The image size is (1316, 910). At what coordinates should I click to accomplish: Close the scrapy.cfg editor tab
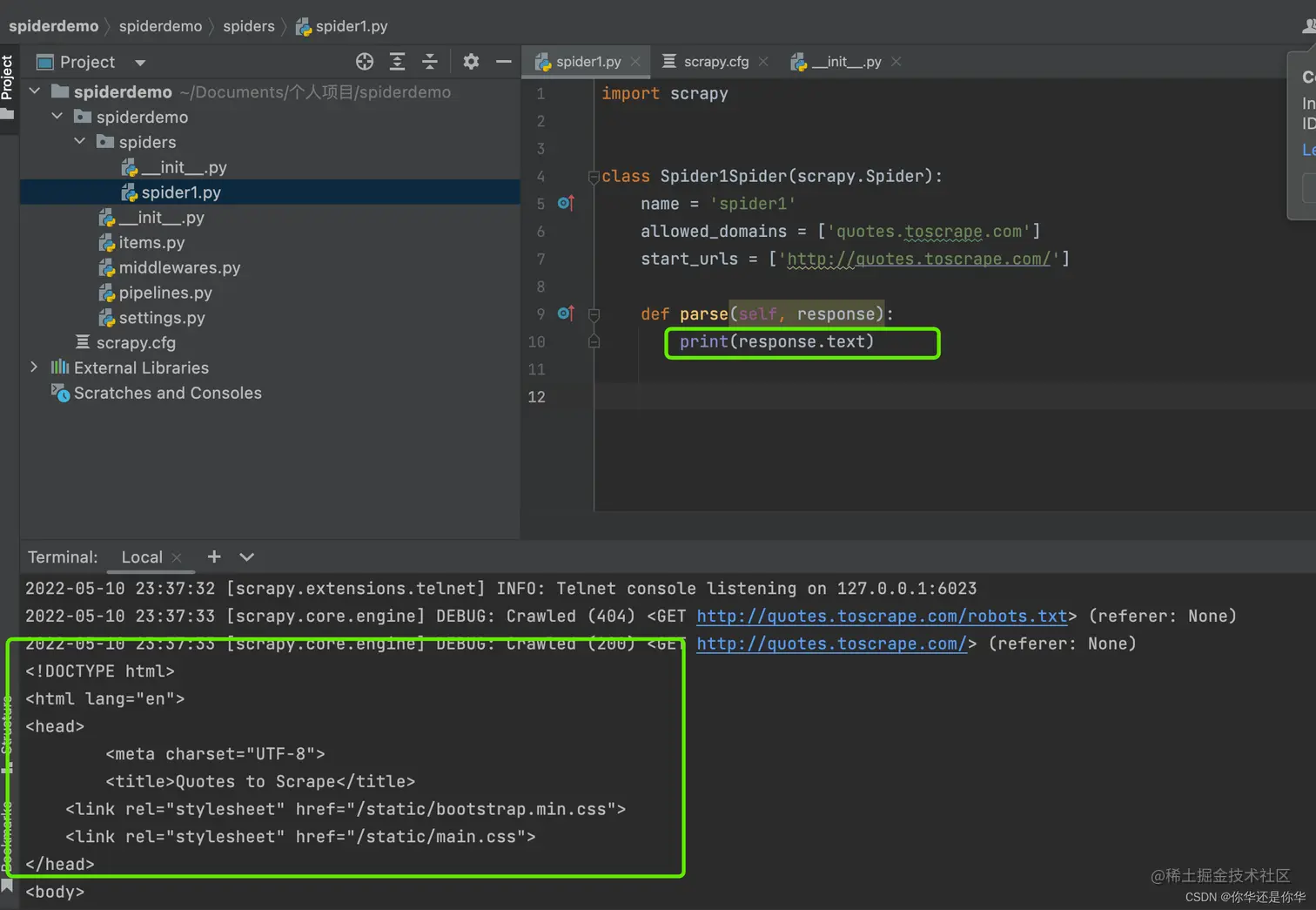[x=763, y=61]
